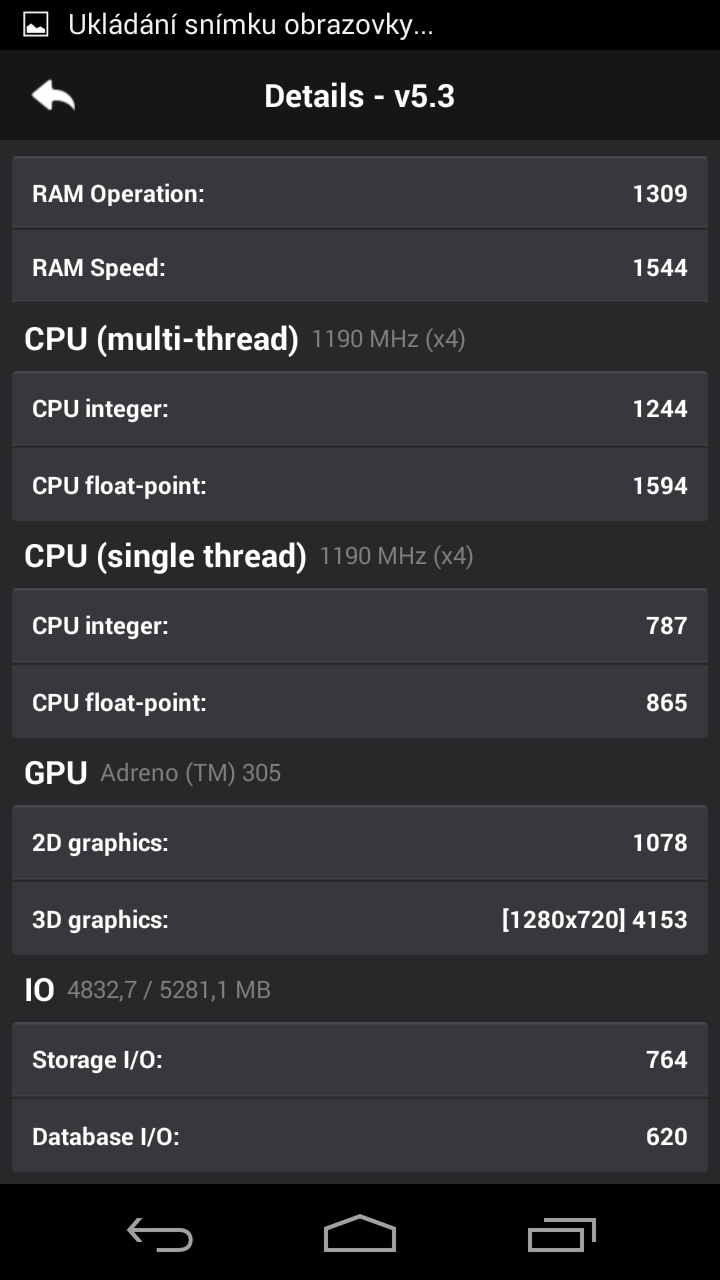Tap single thread CPU integer row
Viewport: 720px width, 1280px height.
(360, 626)
